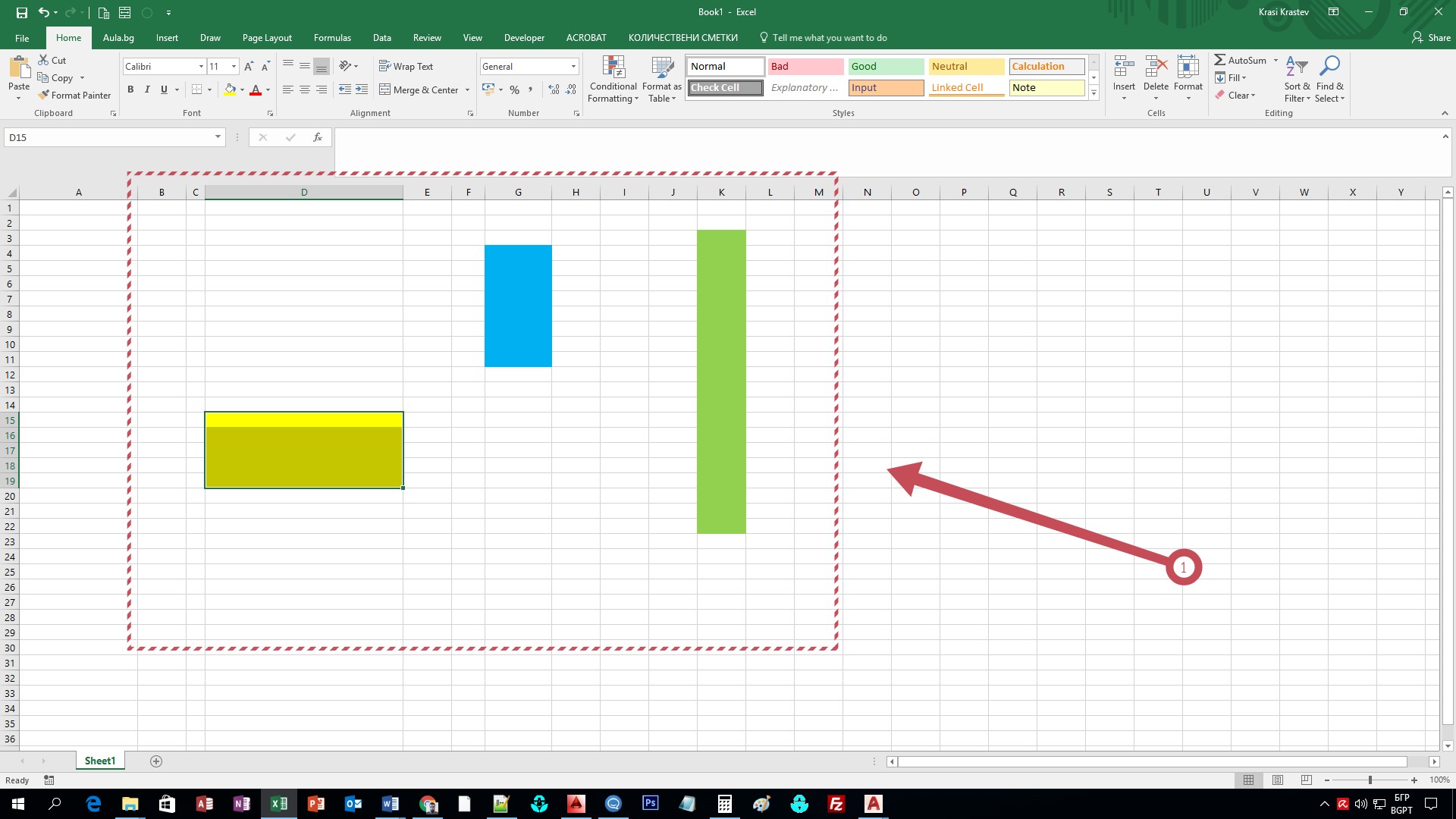Open the Developer ribbon tab
This screenshot has height=819, width=1456.
(524, 38)
